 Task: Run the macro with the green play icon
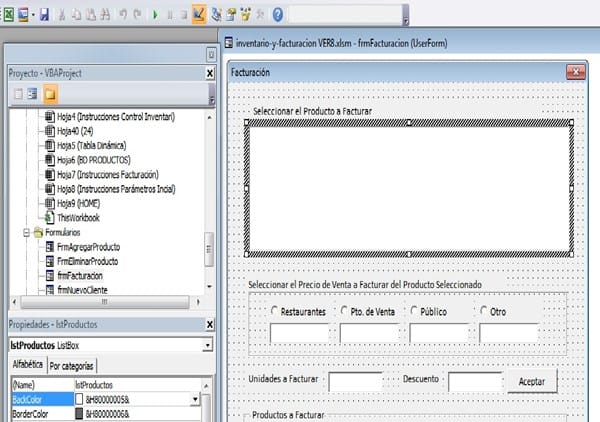pyautogui.click(x=154, y=14)
